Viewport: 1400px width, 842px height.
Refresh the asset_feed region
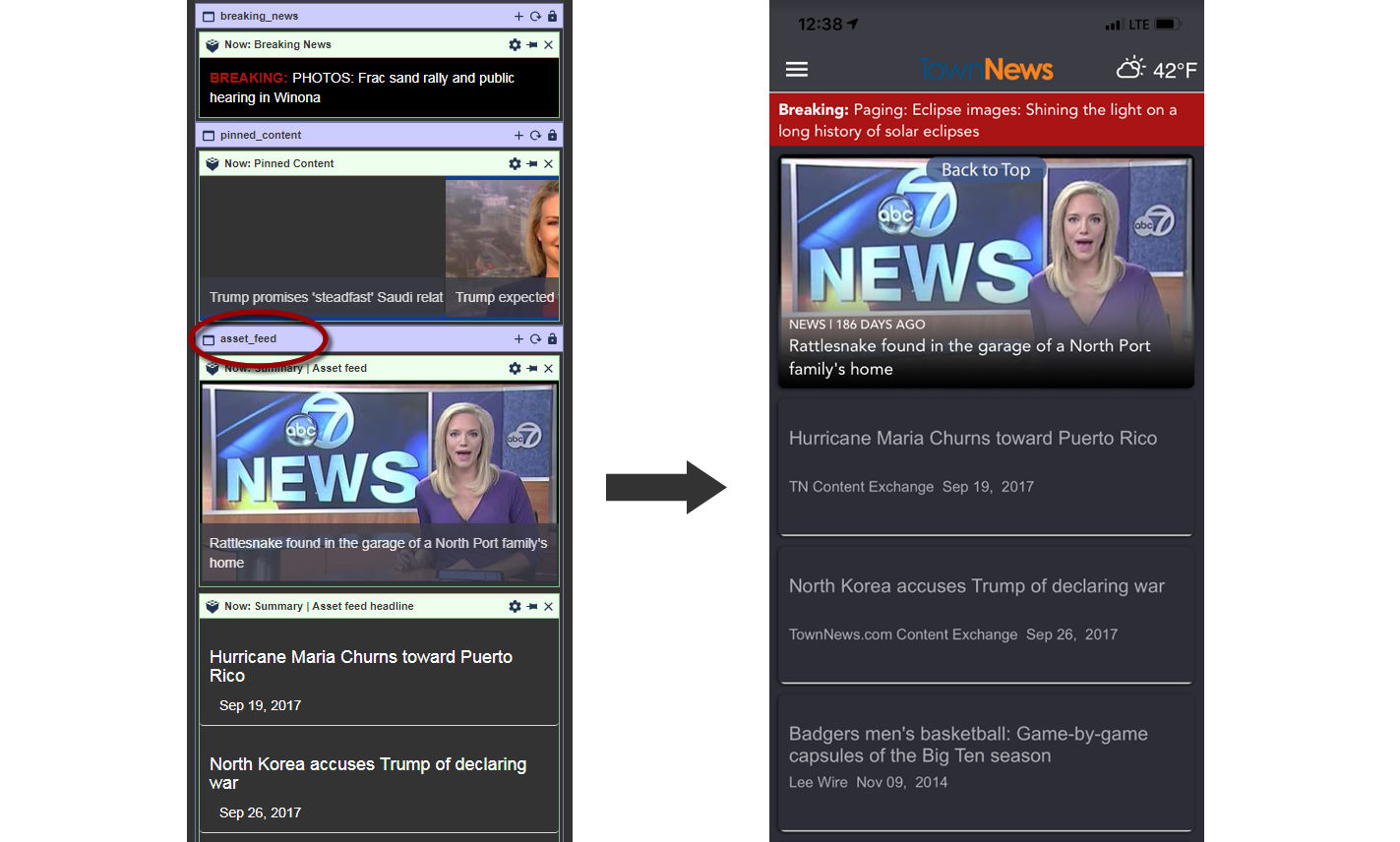(x=535, y=338)
